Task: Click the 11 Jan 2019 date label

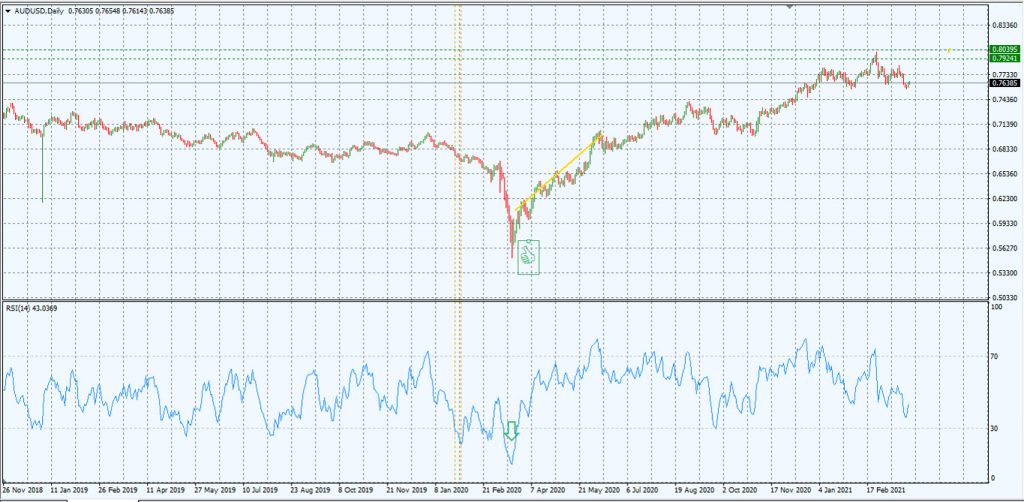Action: point(69,492)
